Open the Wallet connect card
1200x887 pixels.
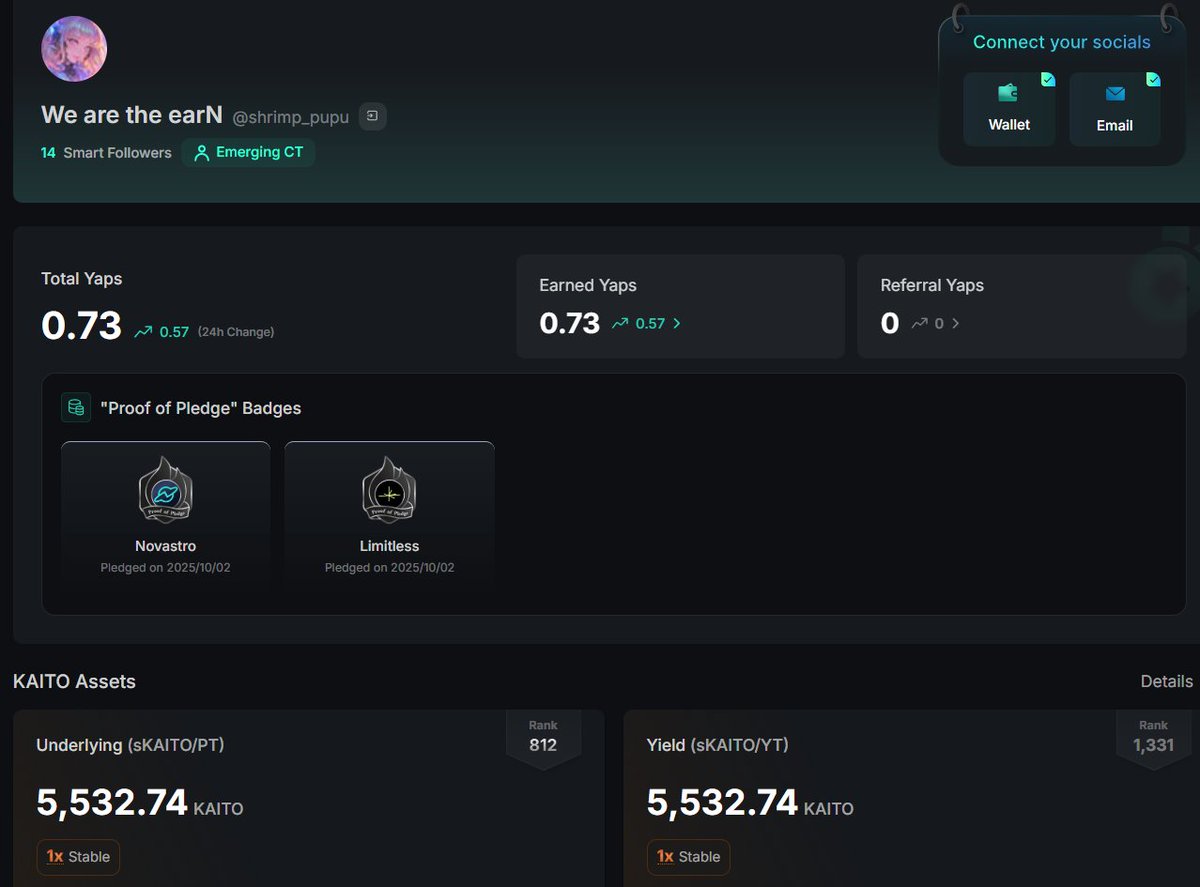pyautogui.click(x=1009, y=109)
